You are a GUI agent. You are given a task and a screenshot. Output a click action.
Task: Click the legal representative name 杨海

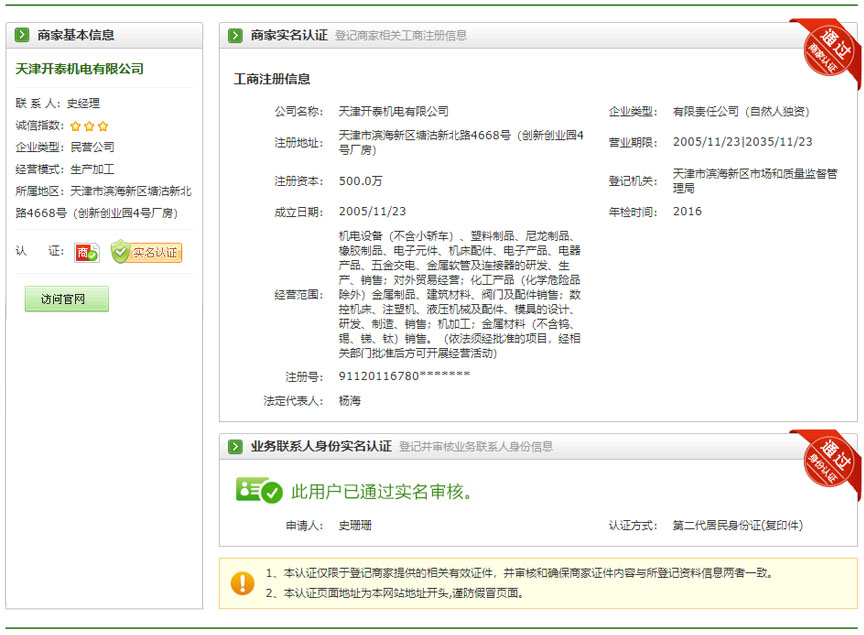tap(350, 401)
